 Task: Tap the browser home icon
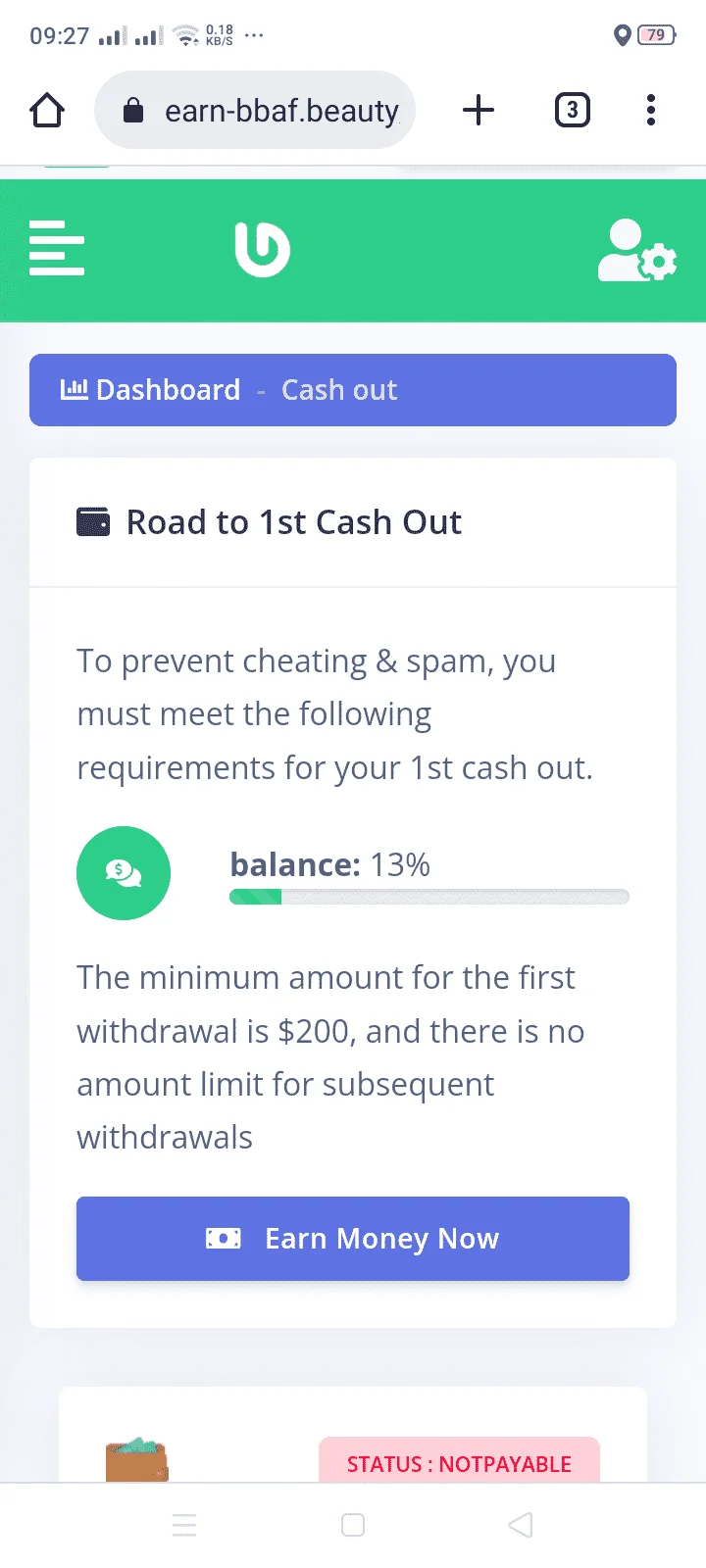(47, 110)
